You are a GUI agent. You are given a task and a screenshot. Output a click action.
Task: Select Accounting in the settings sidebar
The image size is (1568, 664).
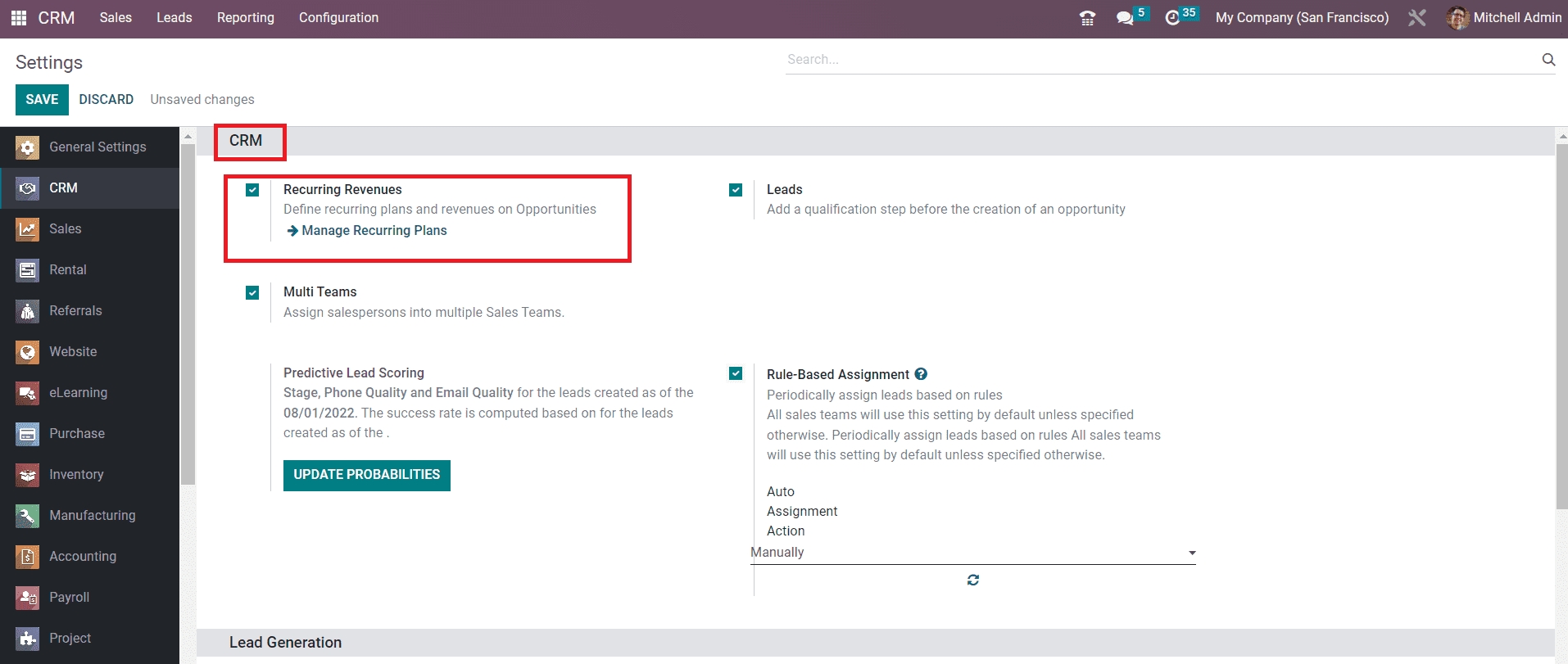click(x=82, y=557)
